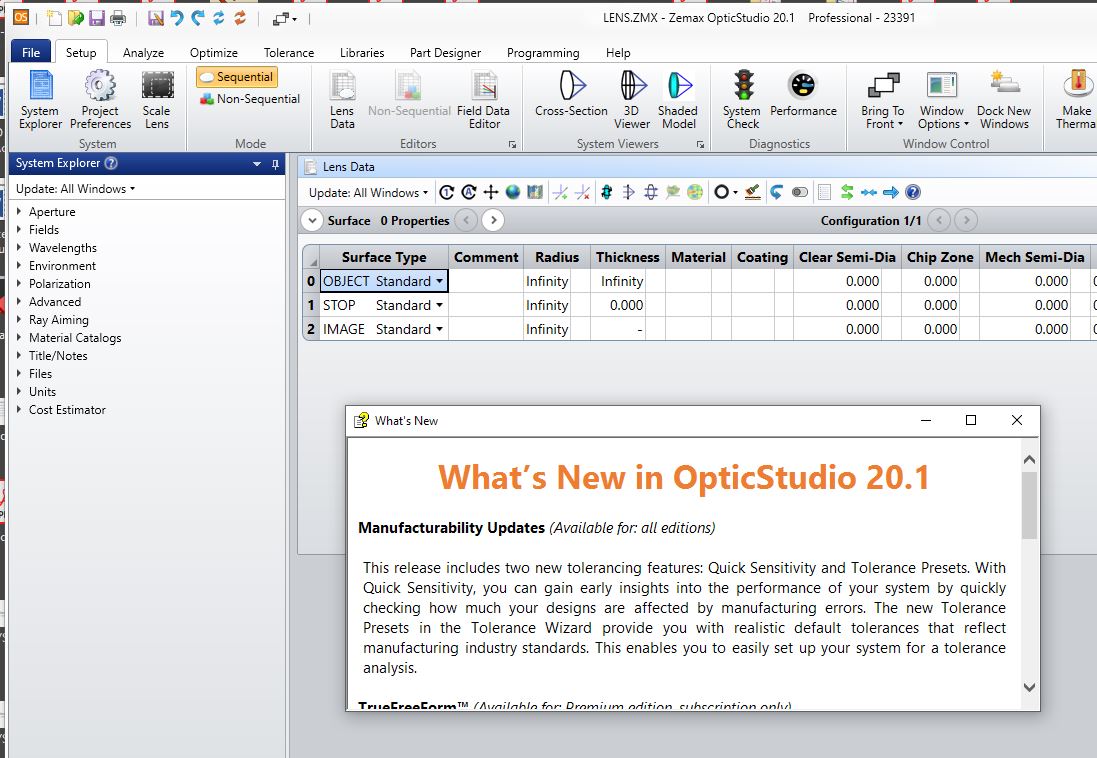
Task: Switch to the Part Designer tab
Action: pyautogui.click(x=446, y=52)
